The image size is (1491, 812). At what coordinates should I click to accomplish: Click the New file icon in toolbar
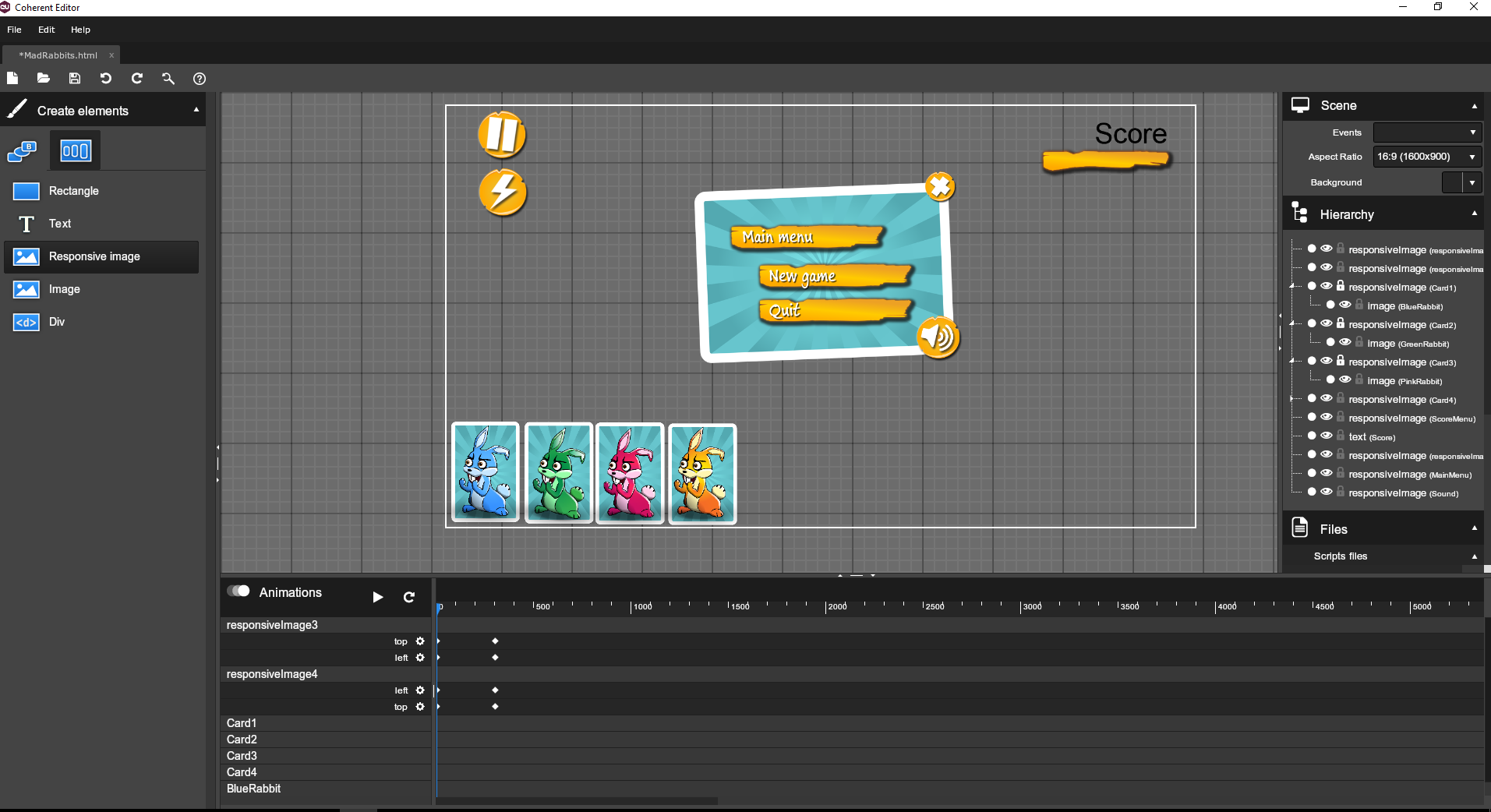click(12, 78)
